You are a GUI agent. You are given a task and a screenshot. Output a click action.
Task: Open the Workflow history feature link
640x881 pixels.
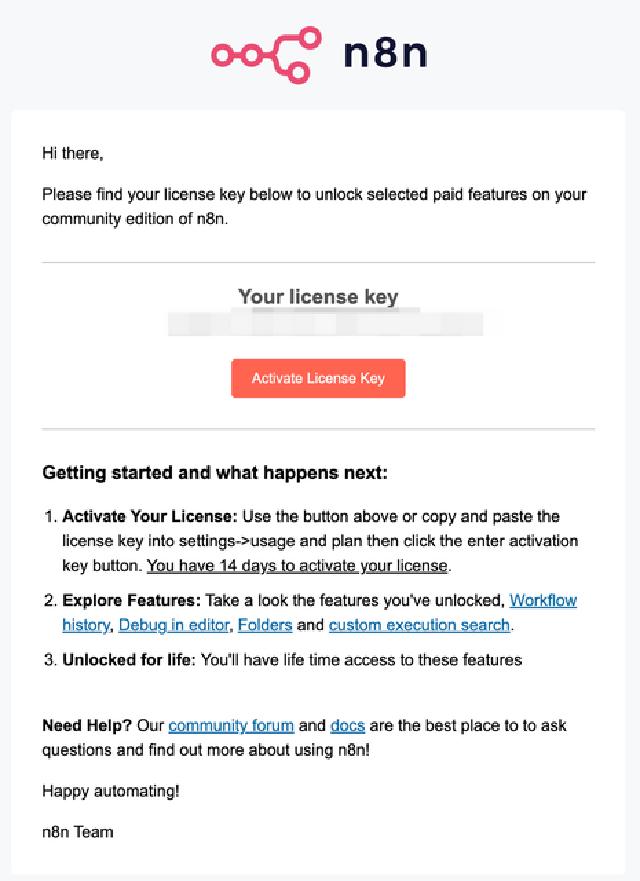click(544, 600)
